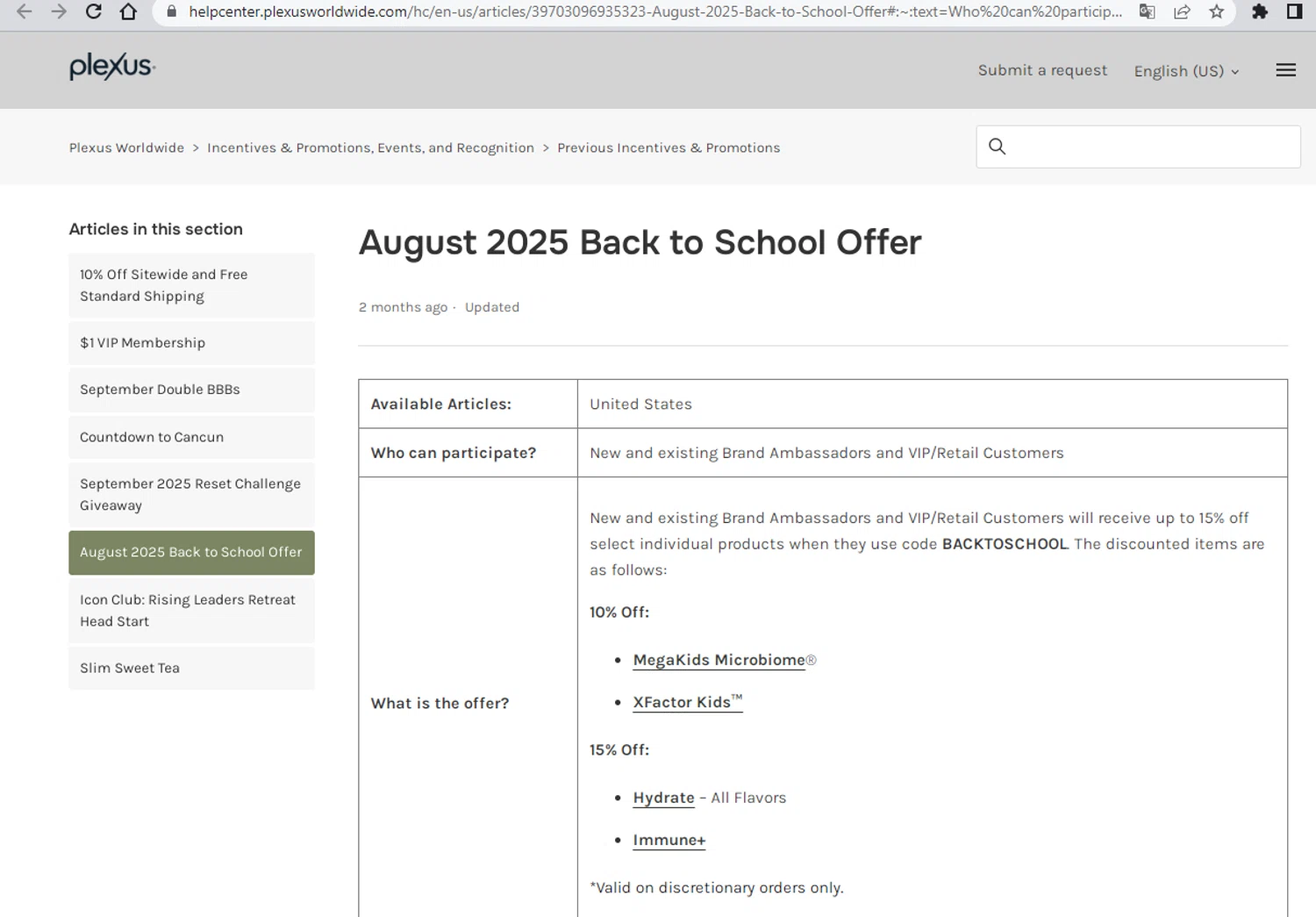Reload the page with the refresh icon
The image size is (1316, 917).
click(93, 11)
